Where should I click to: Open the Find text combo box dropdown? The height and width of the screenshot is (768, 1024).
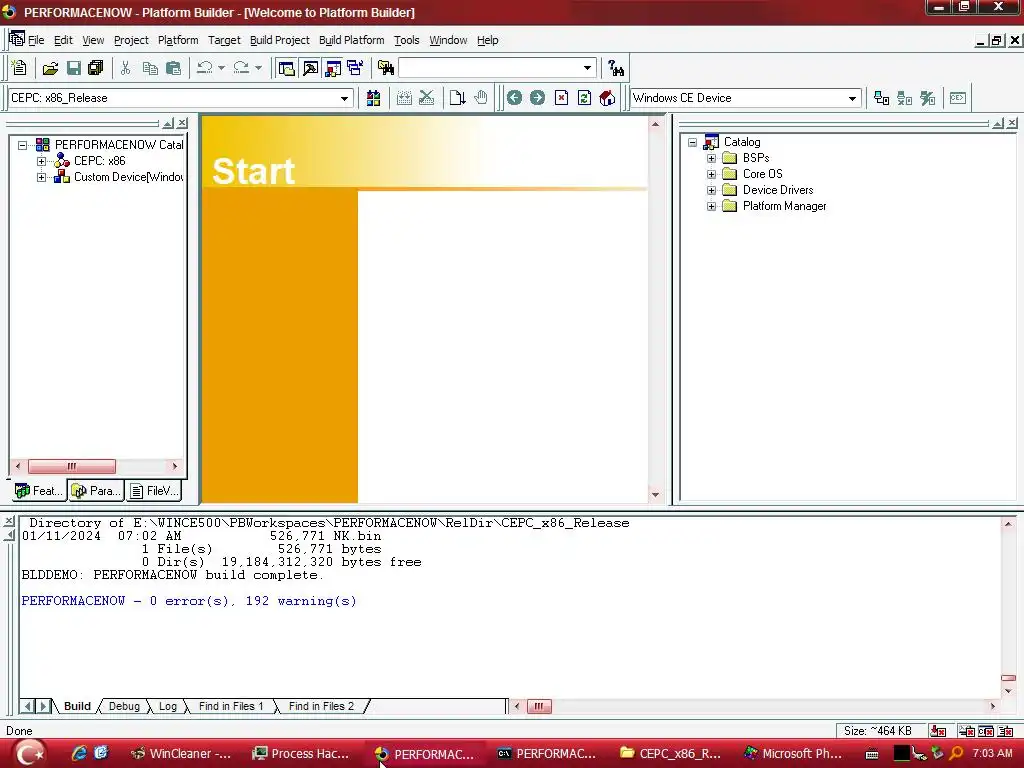(587, 68)
